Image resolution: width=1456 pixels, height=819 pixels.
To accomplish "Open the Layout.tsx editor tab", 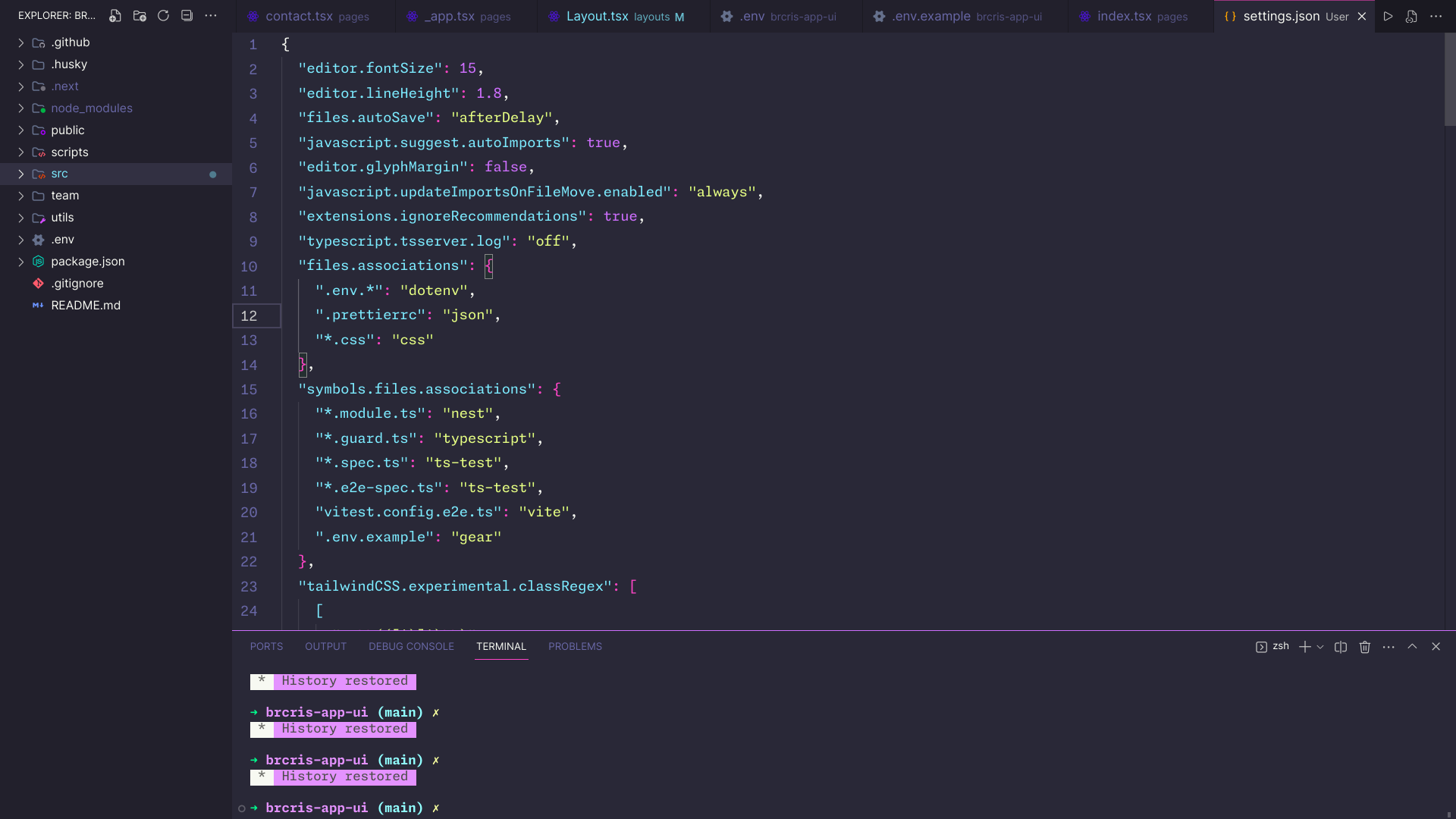I will click(597, 16).
